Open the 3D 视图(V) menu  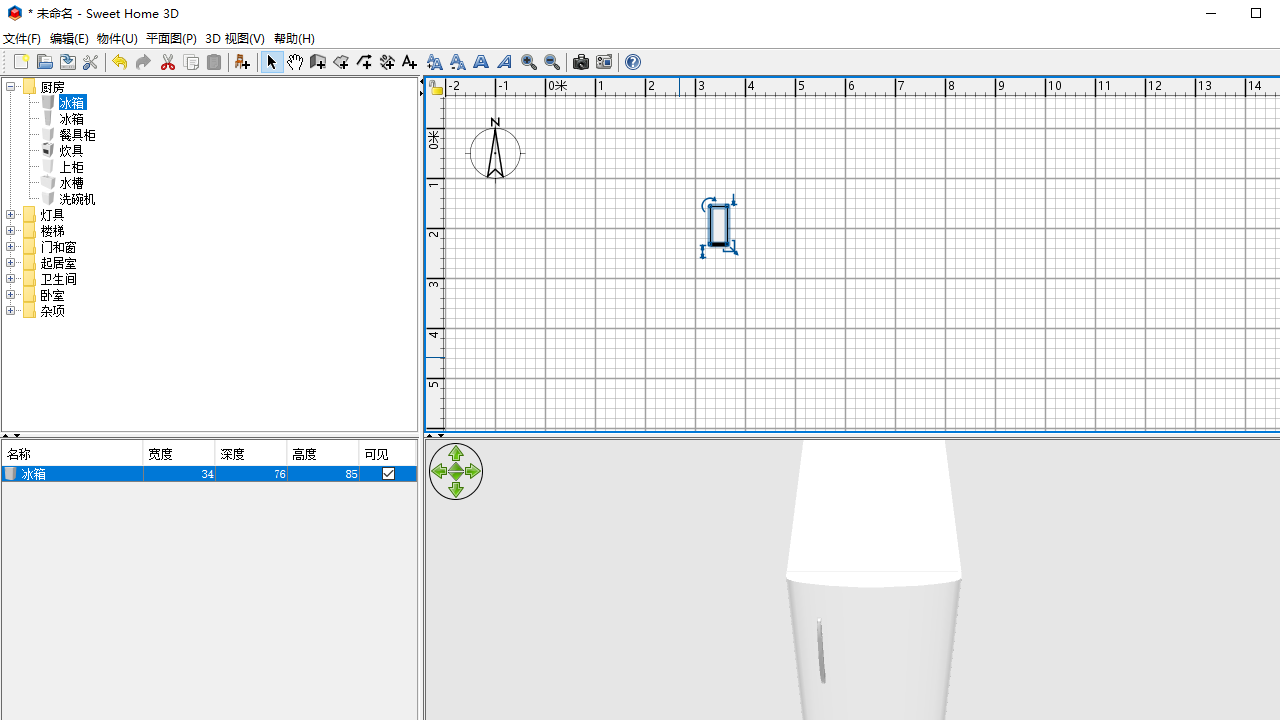point(235,38)
